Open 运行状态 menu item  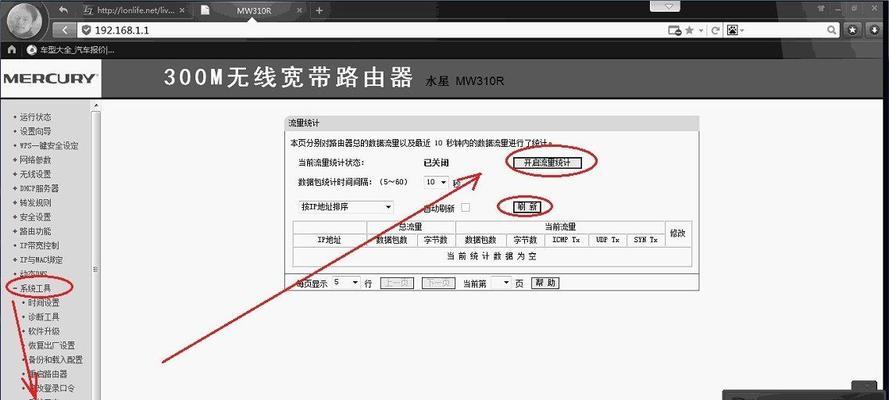[x=35, y=117]
